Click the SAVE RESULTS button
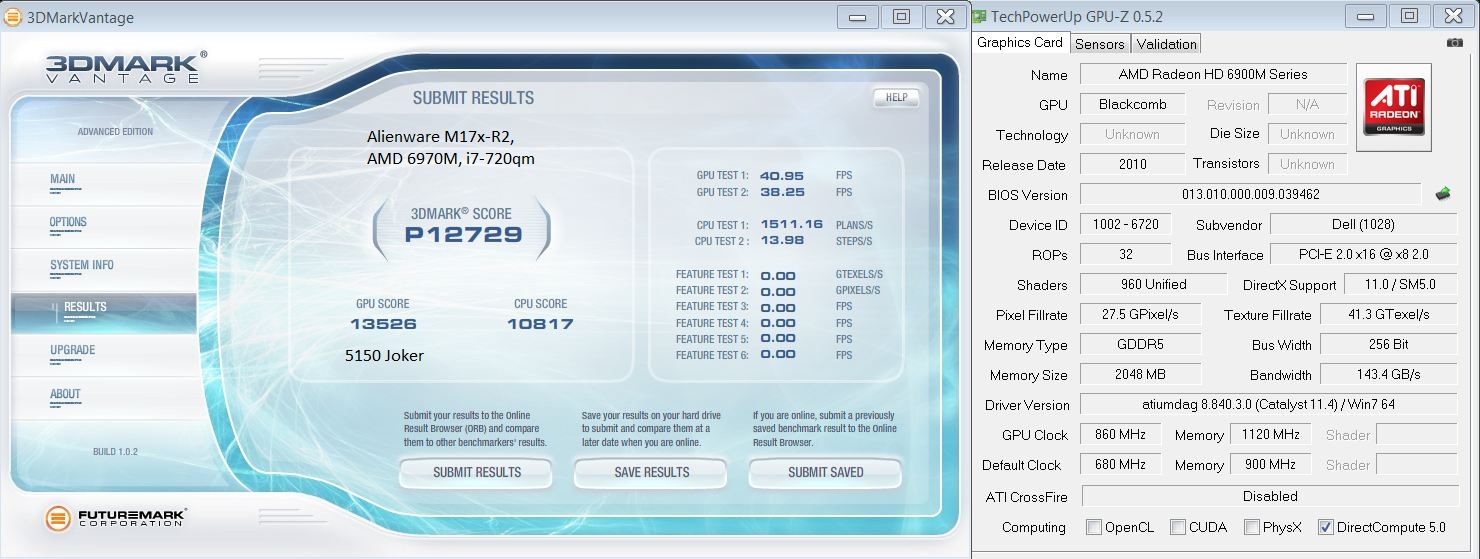Viewport: 1480px width, 559px height. pos(651,473)
